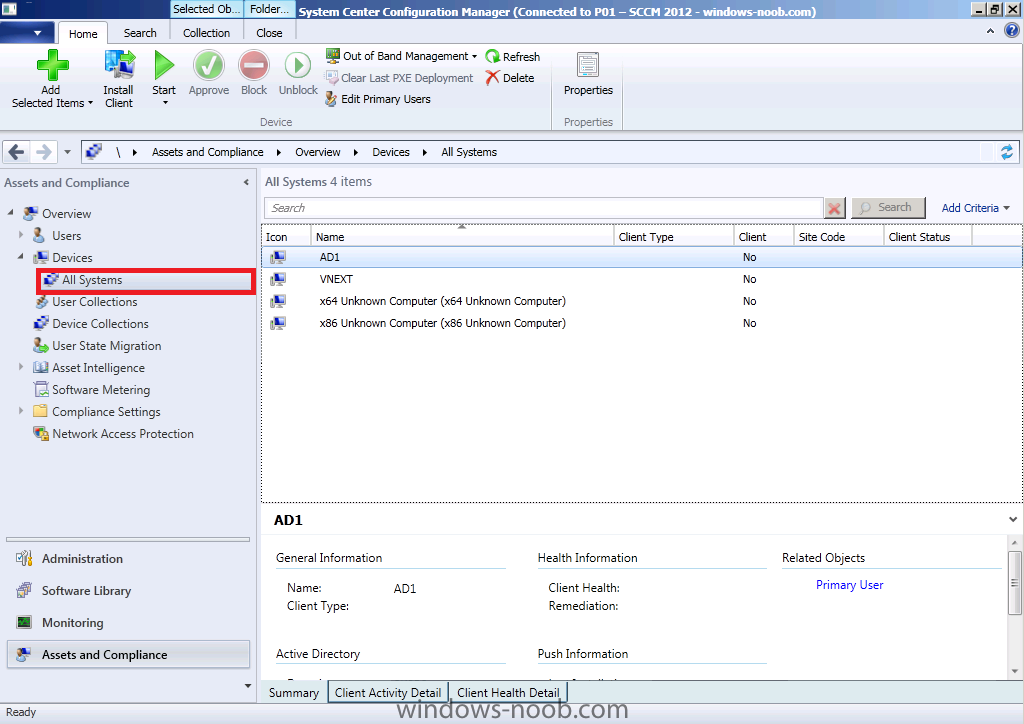
Task: Click the All Systems search field
Action: pos(543,208)
